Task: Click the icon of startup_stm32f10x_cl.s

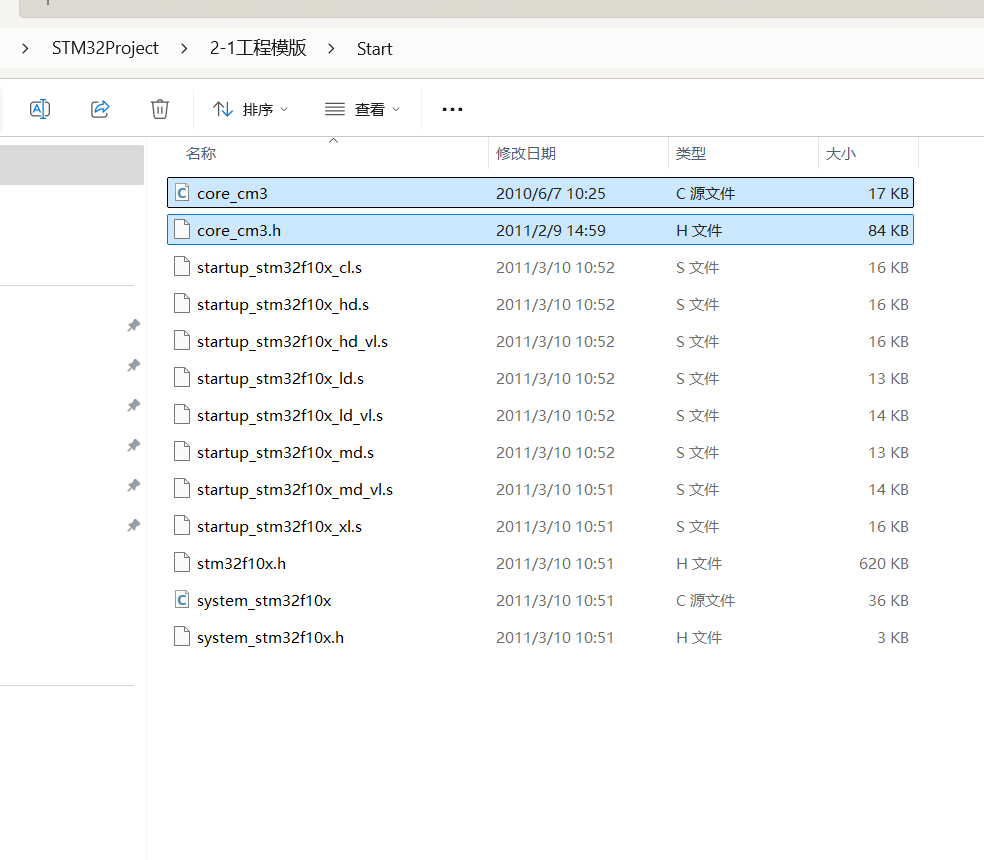Action: click(x=182, y=267)
